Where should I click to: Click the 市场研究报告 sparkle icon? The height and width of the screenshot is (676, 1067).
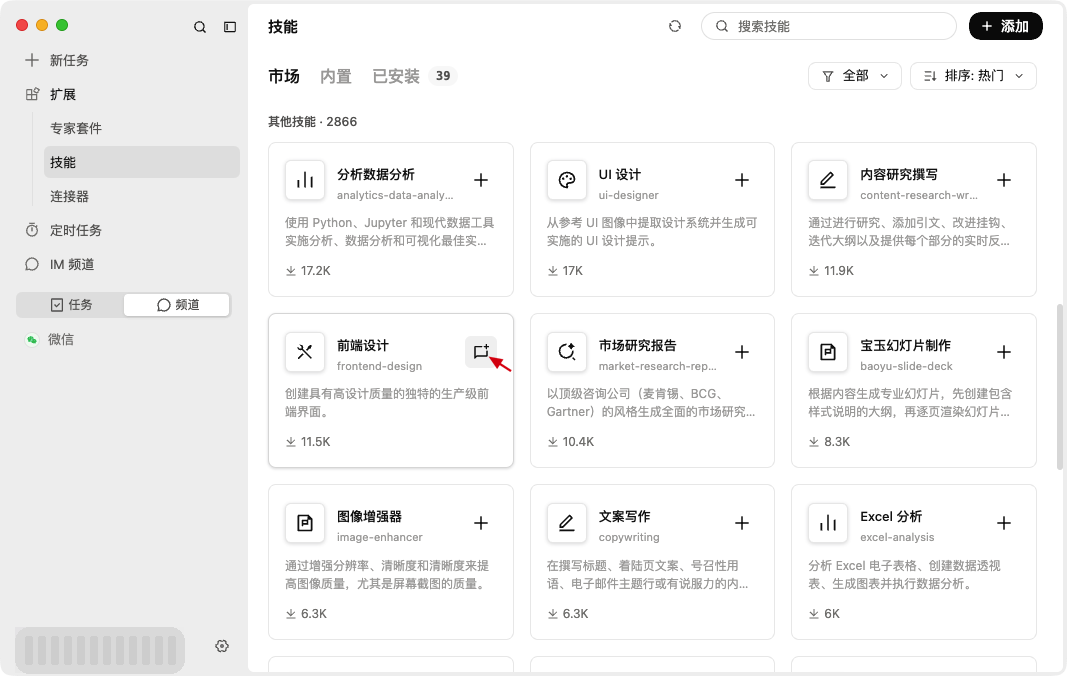pyautogui.click(x=567, y=352)
